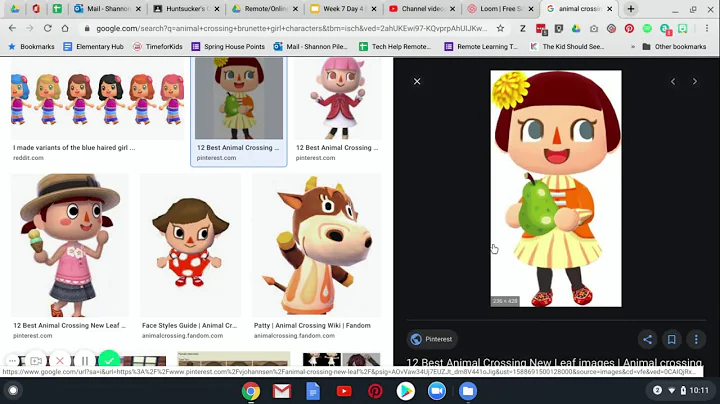Open the pinned Office tab
720x404 pixels.
(x=36, y=9)
